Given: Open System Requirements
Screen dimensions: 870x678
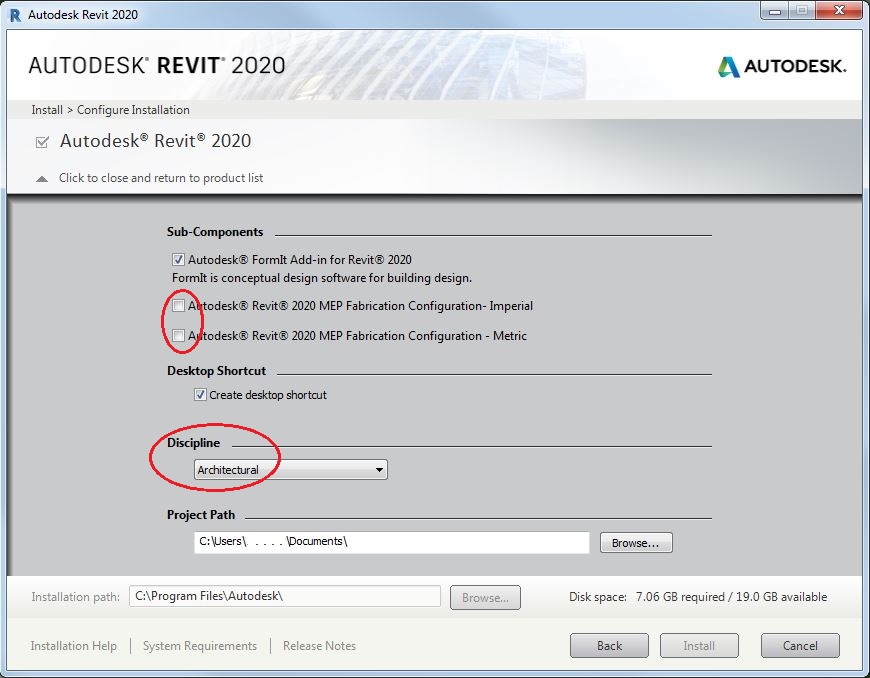Looking at the screenshot, I should [200, 646].
